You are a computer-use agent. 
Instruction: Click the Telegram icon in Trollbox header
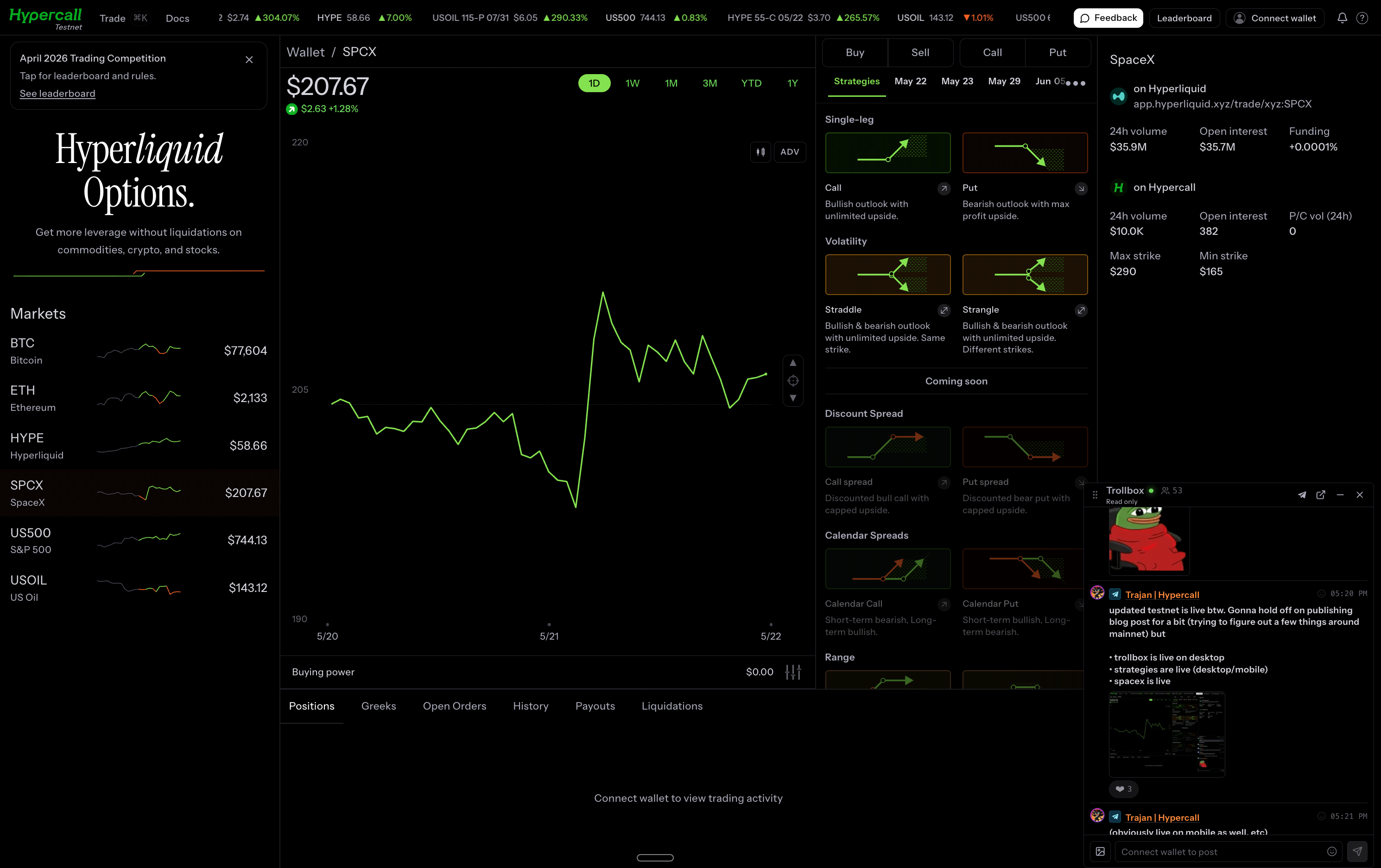click(x=1302, y=495)
